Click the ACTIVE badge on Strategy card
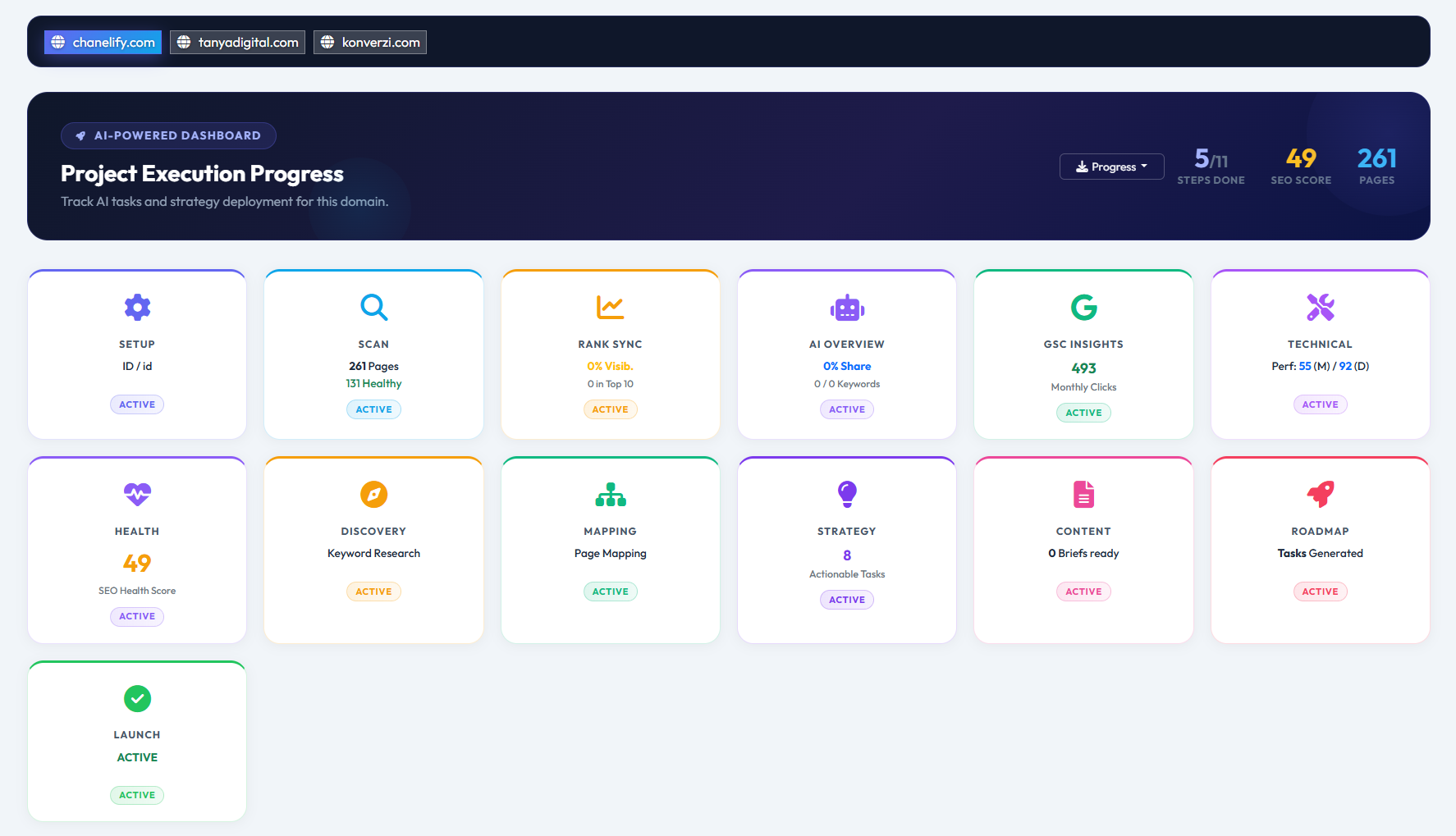The image size is (1456, 836). click(847, 600)
